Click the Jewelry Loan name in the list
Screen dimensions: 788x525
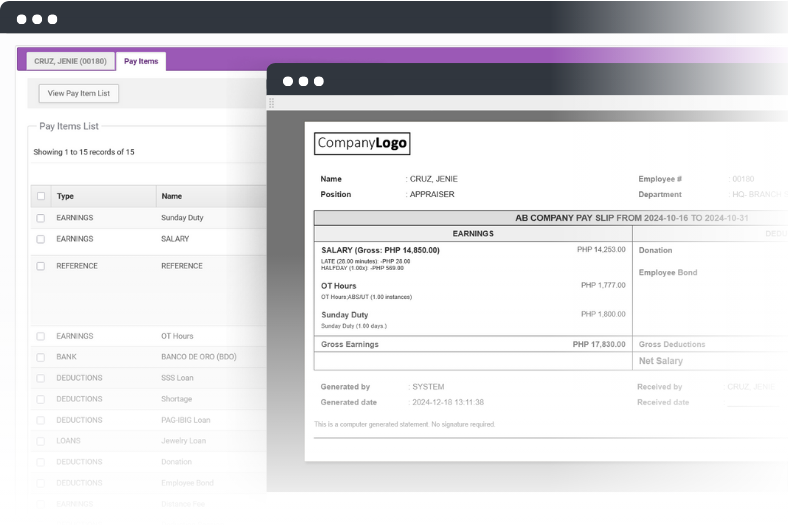[184, 441]
